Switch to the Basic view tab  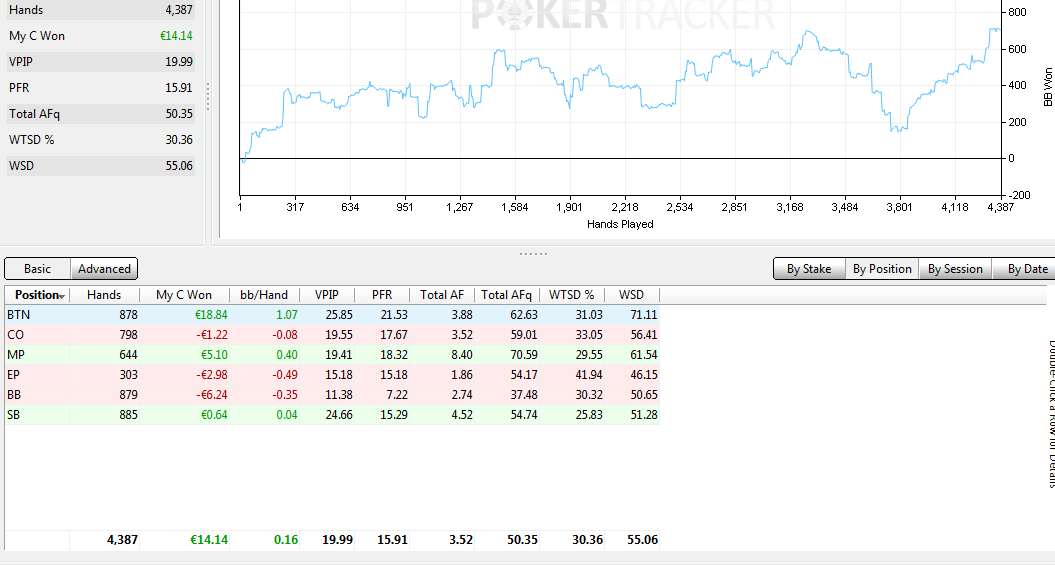pyautogui.click(x=38, y=269)
